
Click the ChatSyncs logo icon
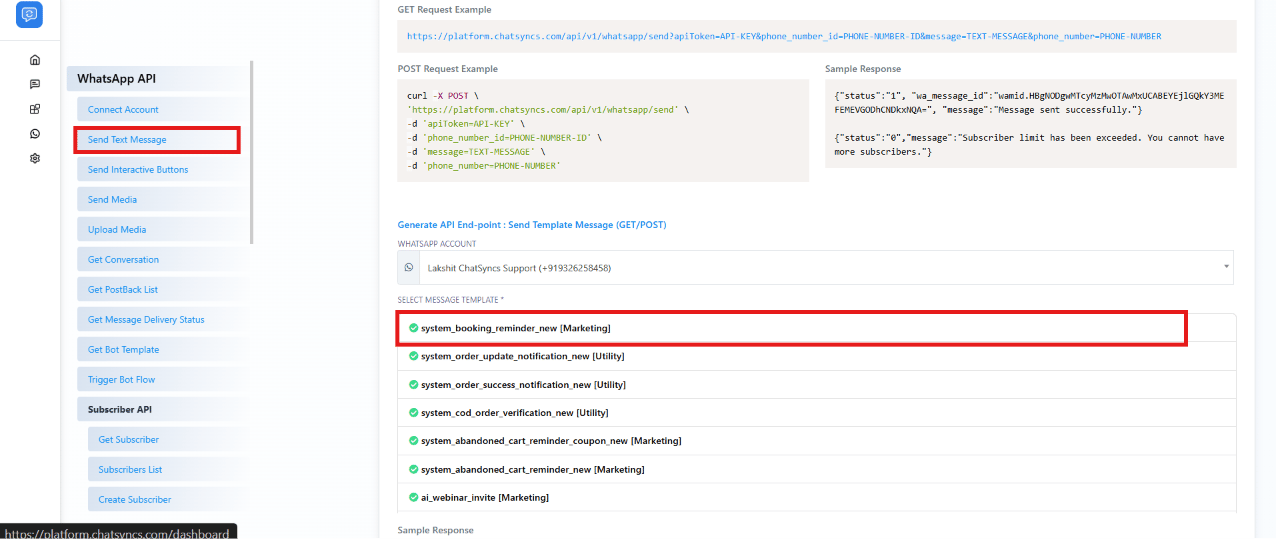click(x=30, y=15)
